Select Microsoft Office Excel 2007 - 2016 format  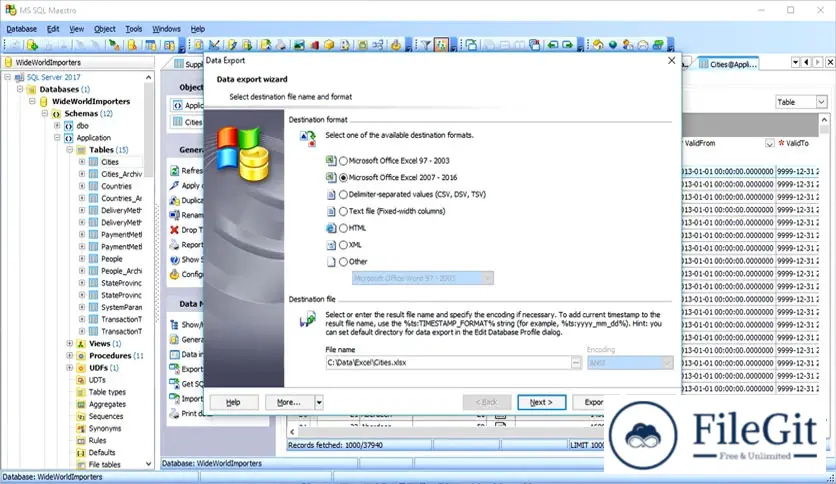(x=343, y=178)
